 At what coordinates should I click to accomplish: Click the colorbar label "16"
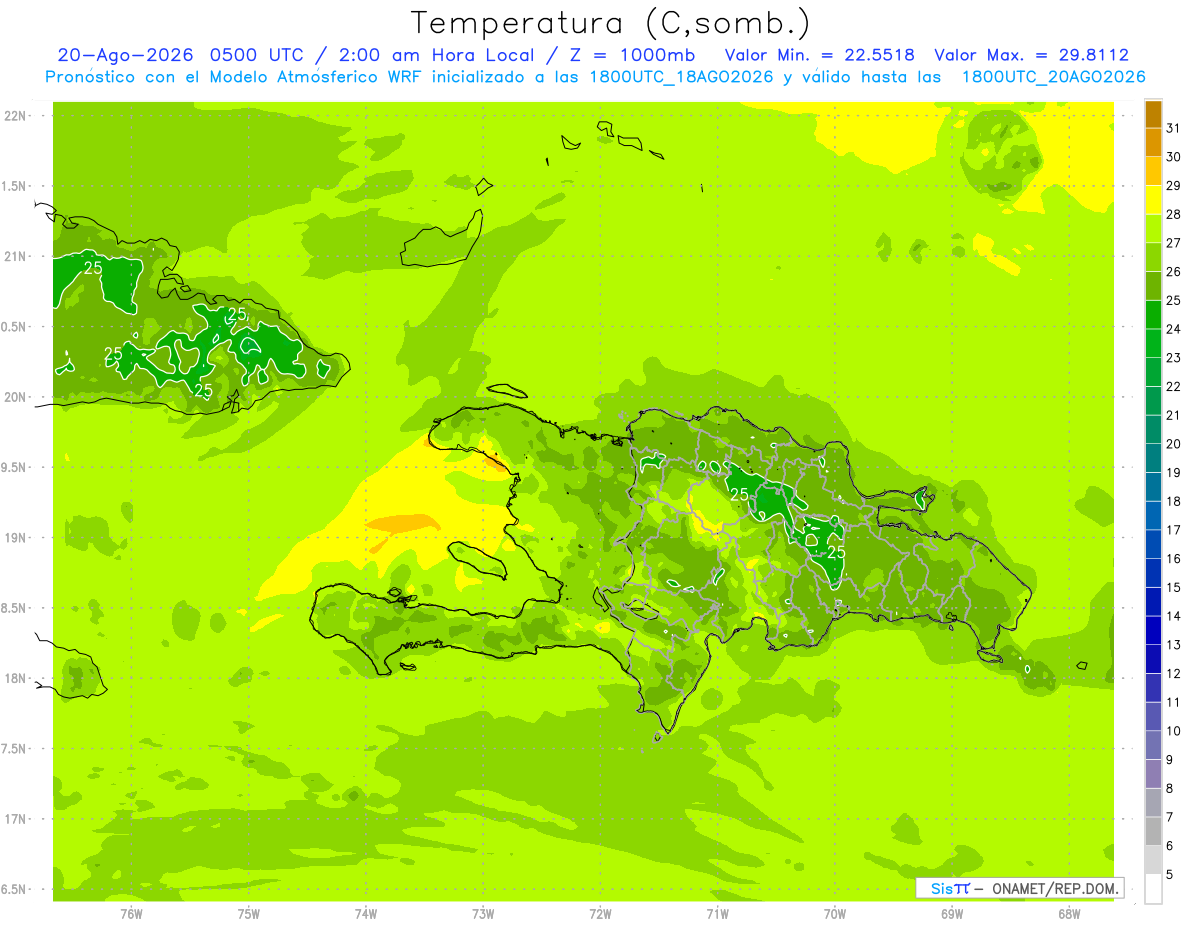tap(1174, 558)
